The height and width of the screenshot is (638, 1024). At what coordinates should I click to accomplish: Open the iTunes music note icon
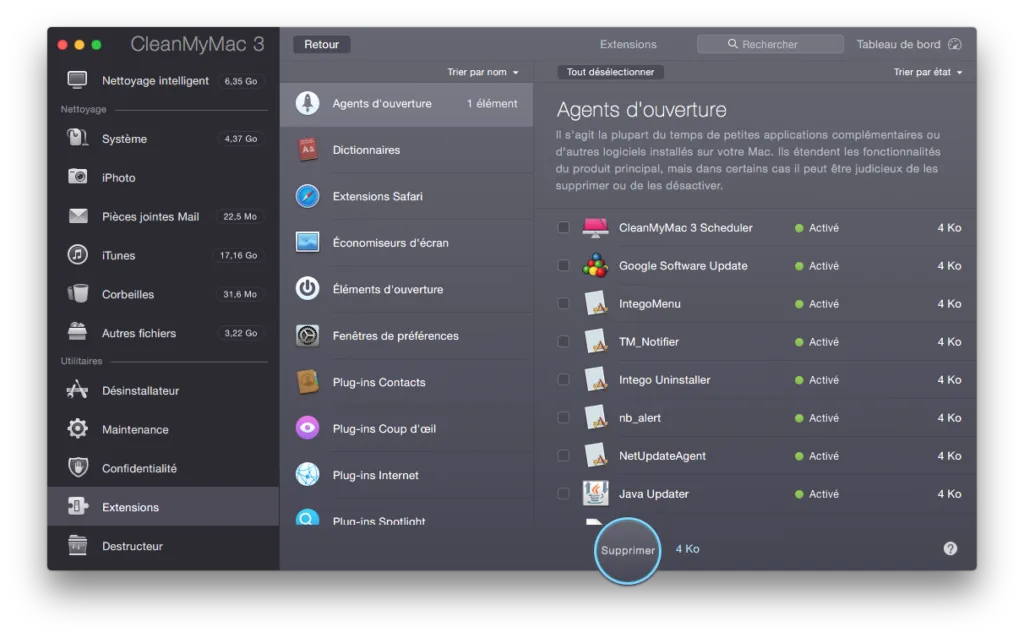click(x=77, y=254)
